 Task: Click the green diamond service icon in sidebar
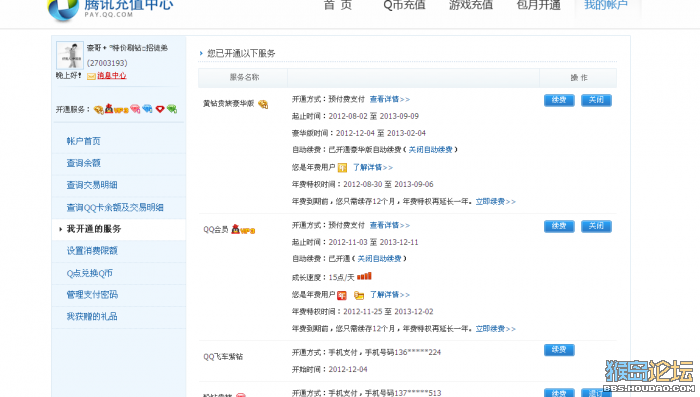(x=172, y=109)
